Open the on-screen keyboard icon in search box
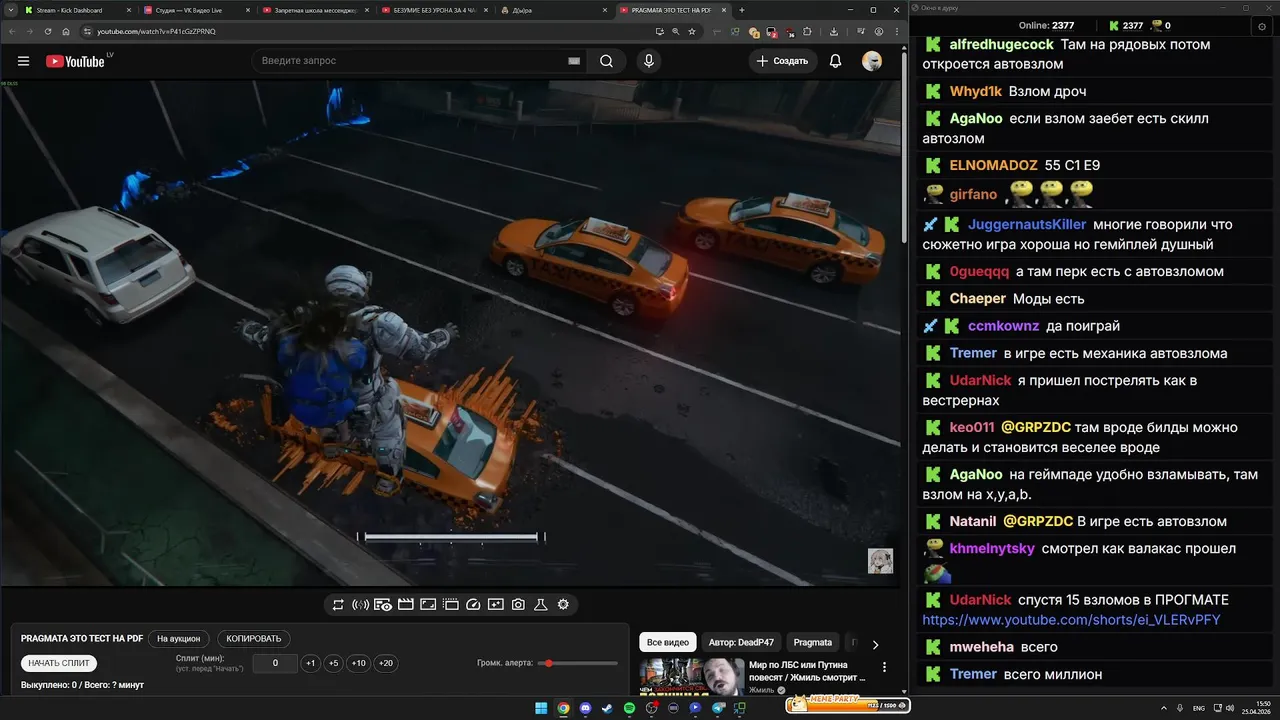The height and width of the screenshot is (720, 1280). tap(574, 61)
